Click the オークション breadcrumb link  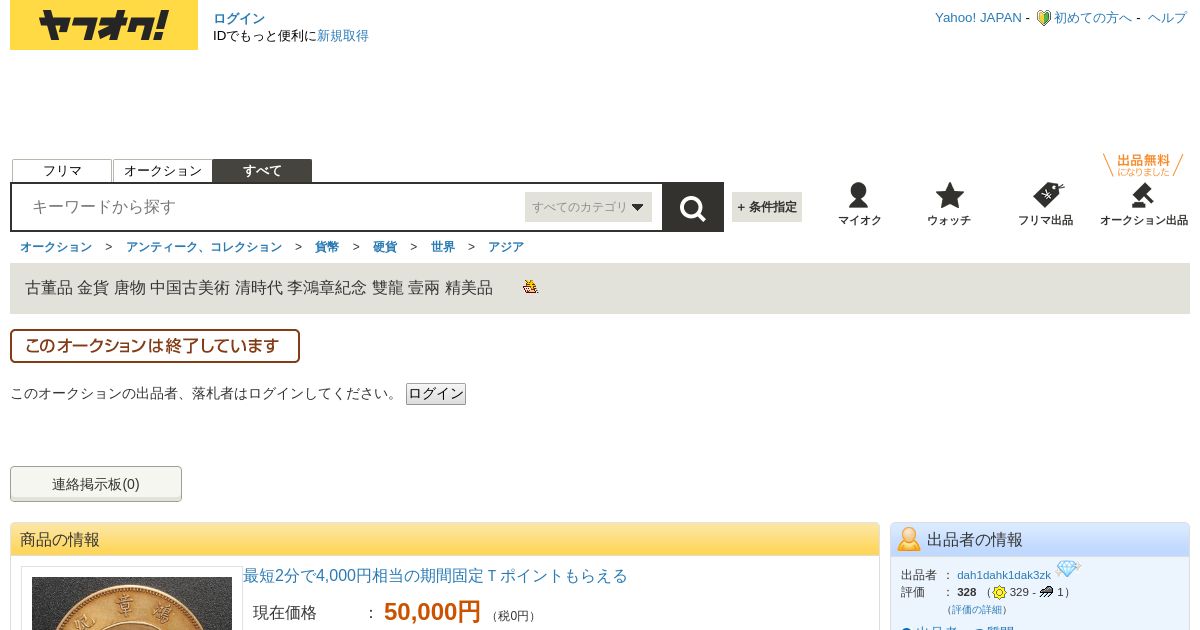56,247
